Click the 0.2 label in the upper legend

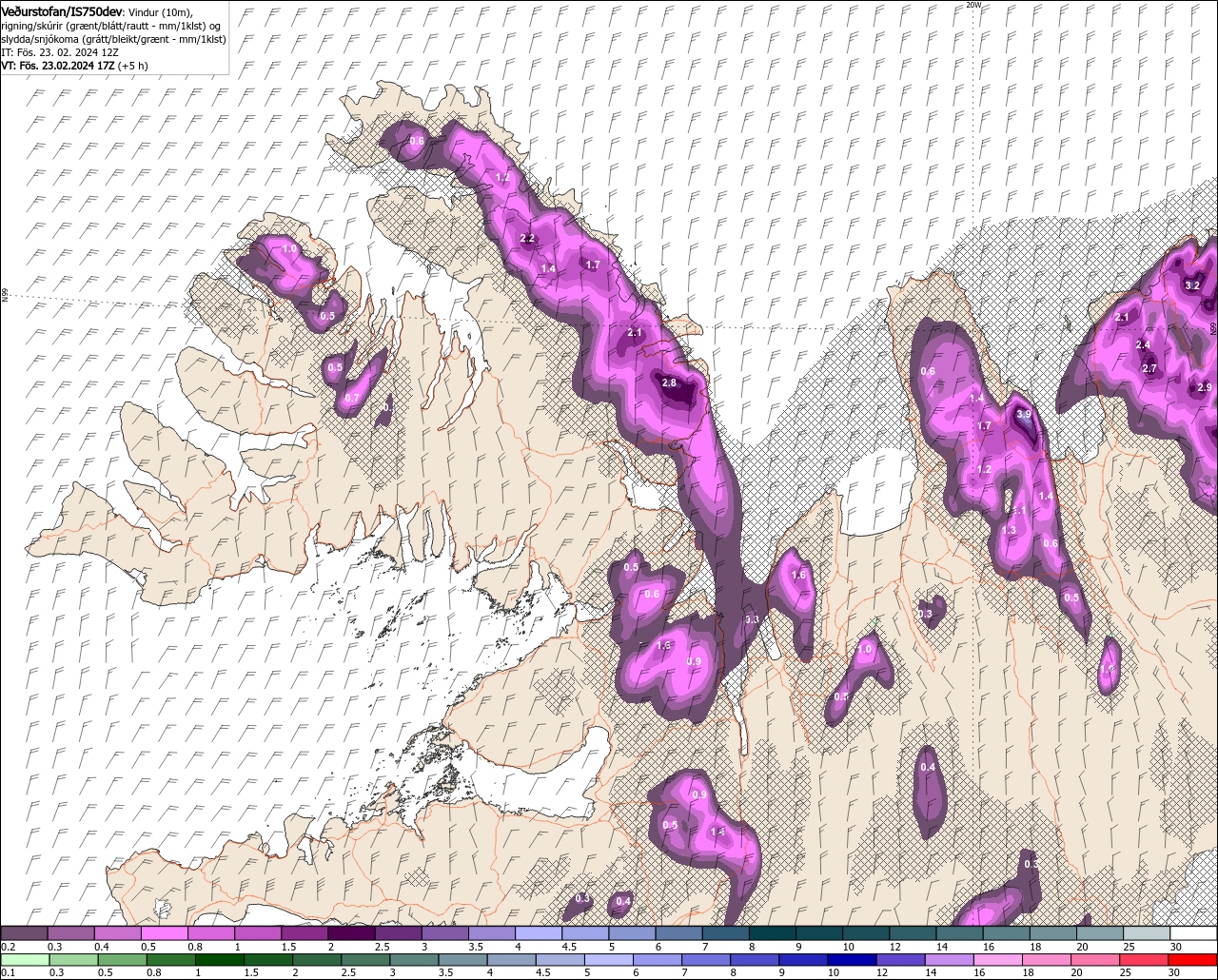point(9,948)
